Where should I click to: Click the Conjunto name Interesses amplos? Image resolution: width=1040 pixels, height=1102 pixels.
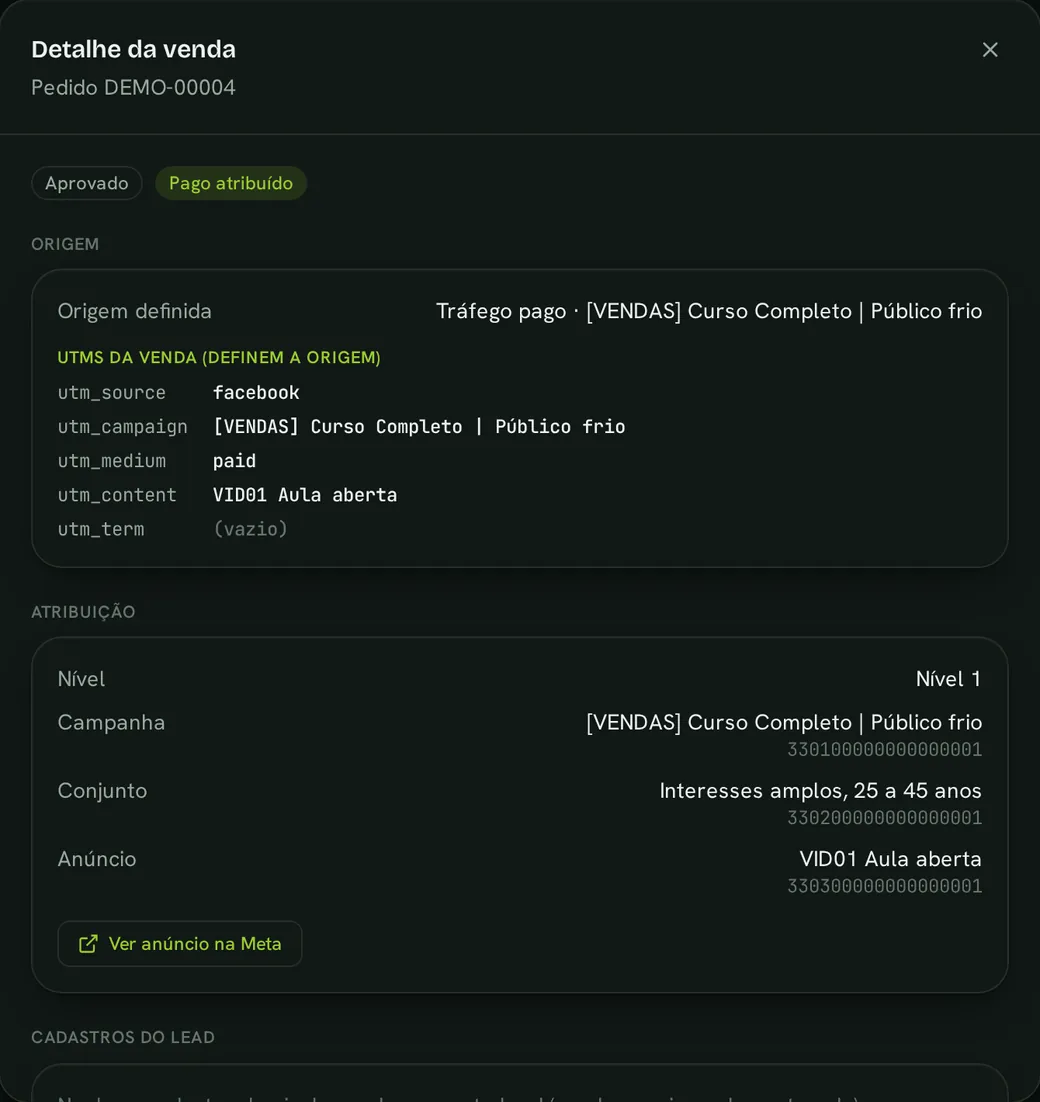point(820,791)
